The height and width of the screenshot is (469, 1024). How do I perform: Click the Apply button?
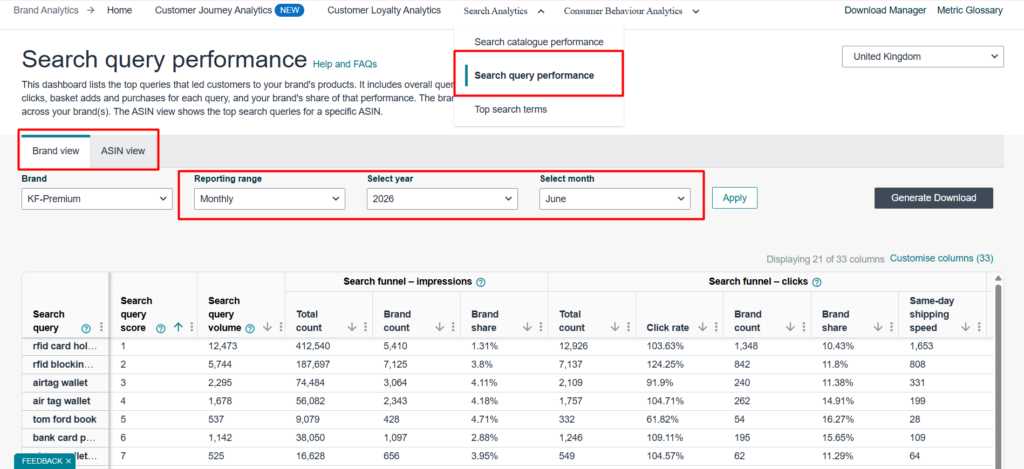735,198
